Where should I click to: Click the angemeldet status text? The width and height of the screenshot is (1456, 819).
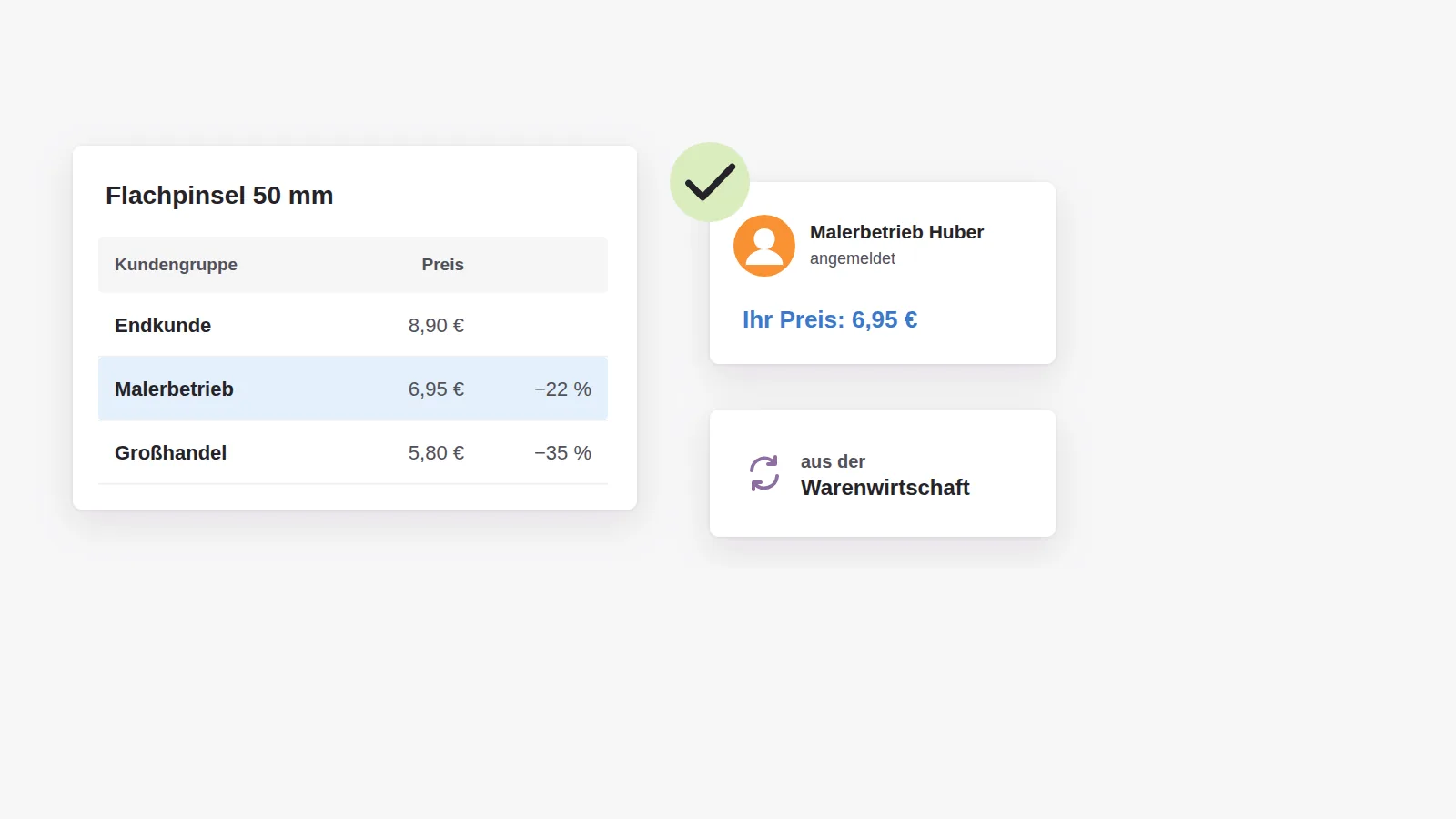tap(853, 258)
